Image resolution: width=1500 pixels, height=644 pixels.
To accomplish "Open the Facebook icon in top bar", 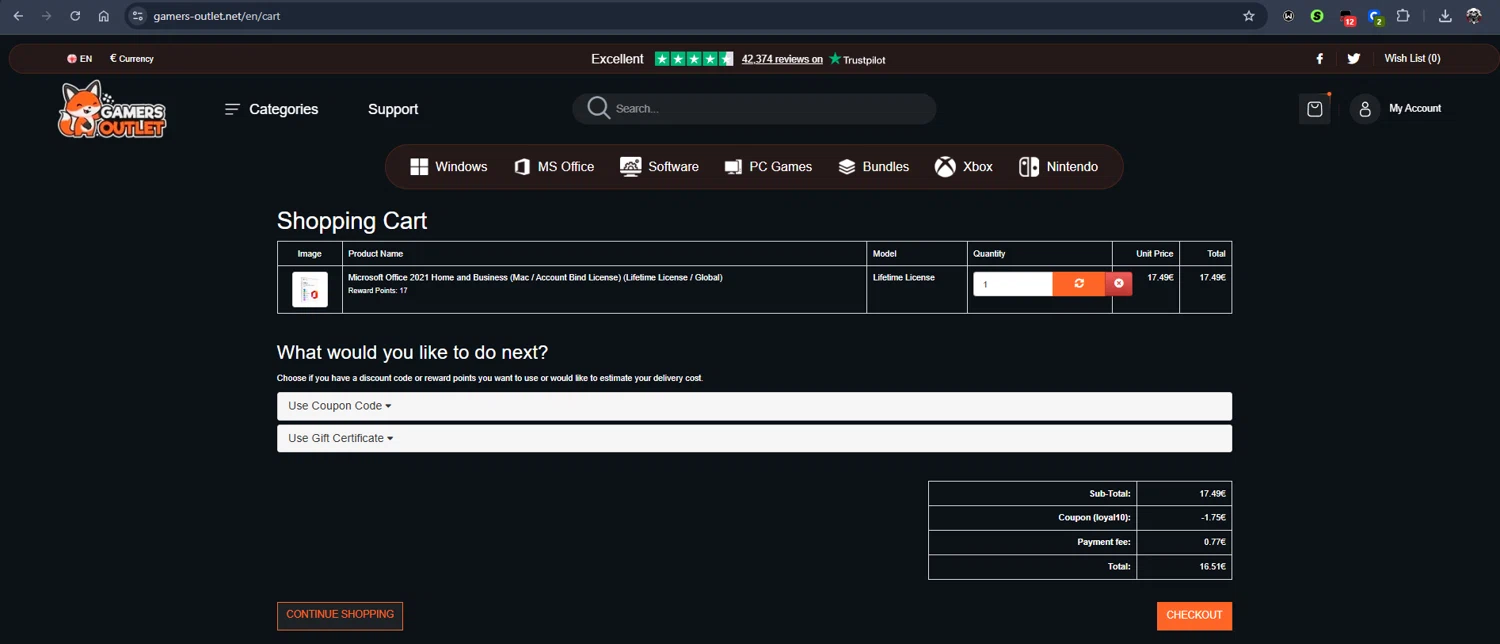I will point(1319,59).
